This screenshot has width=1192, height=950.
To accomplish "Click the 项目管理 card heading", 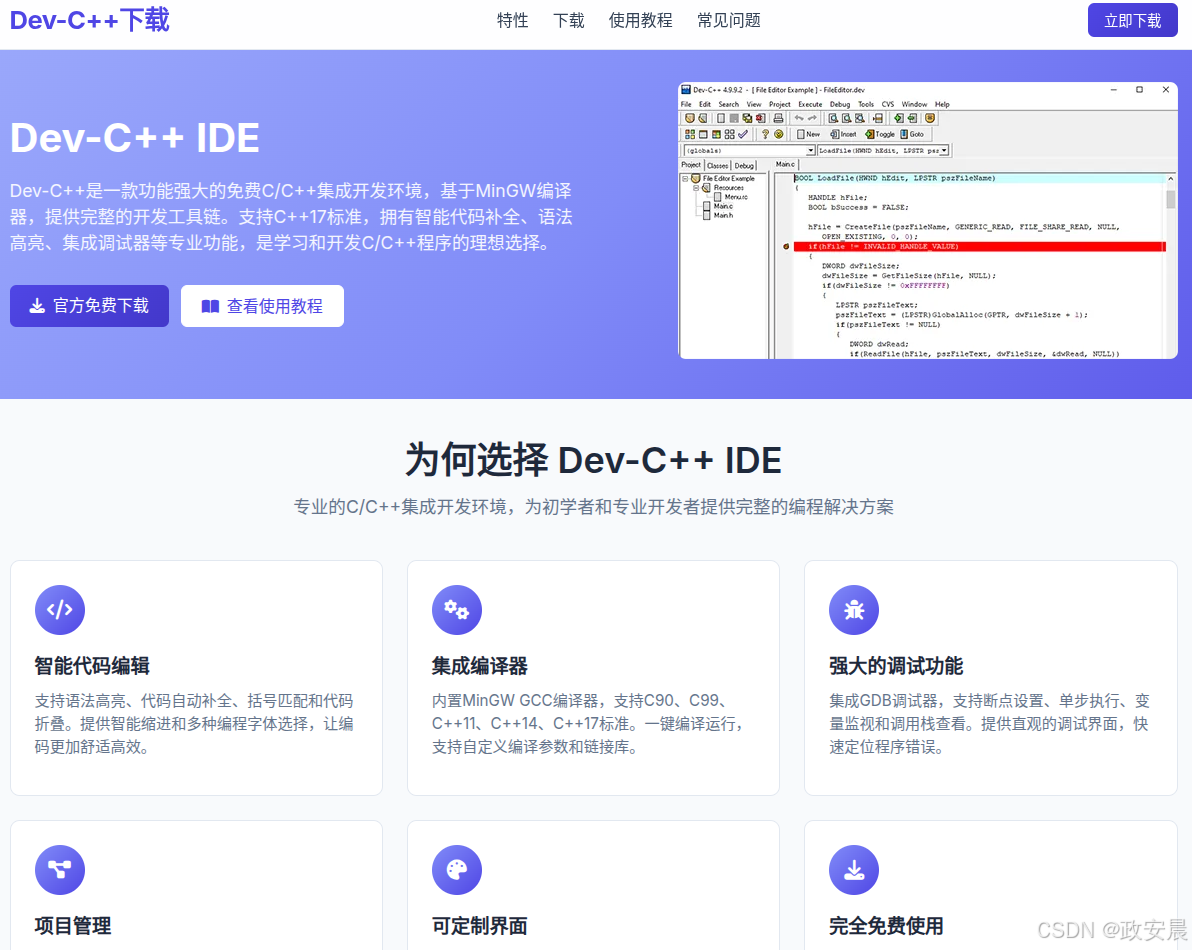I will (73, 926).
